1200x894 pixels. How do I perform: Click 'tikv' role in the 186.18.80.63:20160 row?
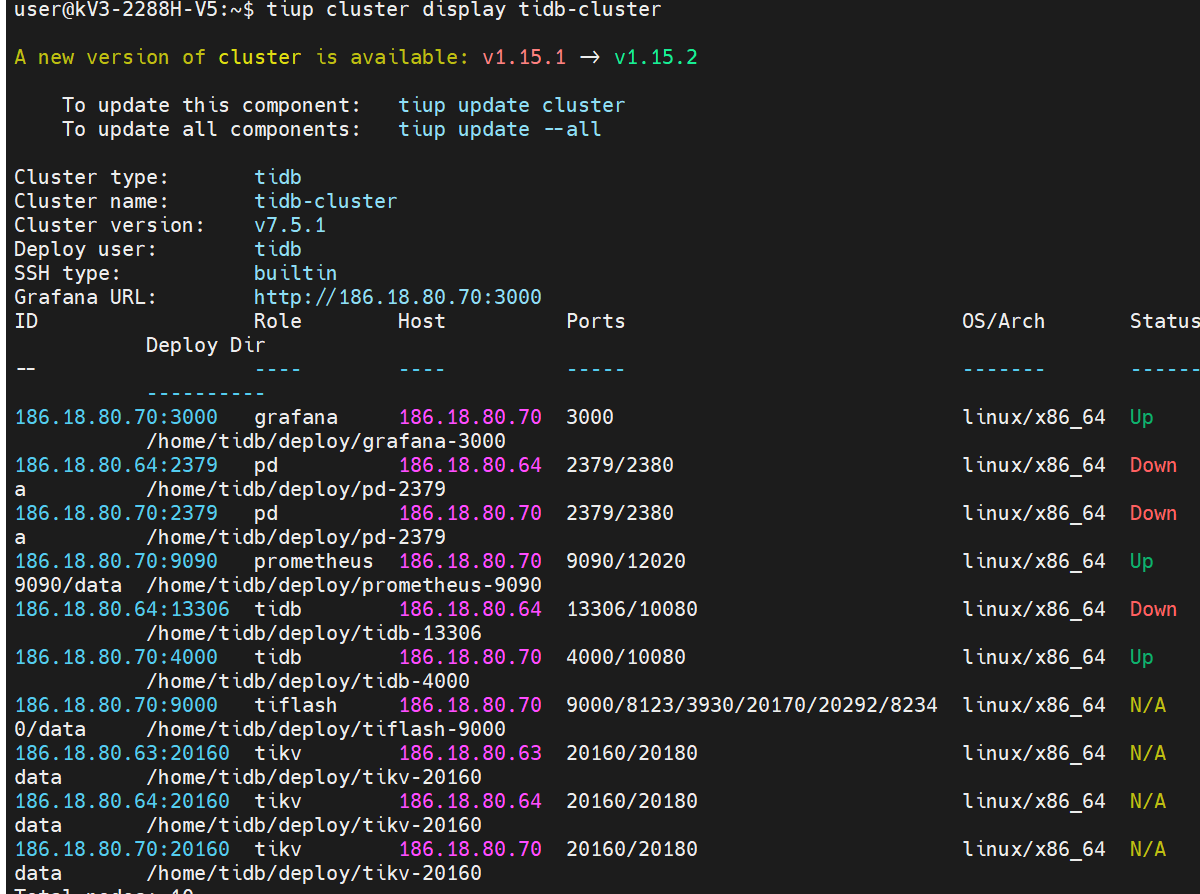pyautogui.click(x=278, y=753)
